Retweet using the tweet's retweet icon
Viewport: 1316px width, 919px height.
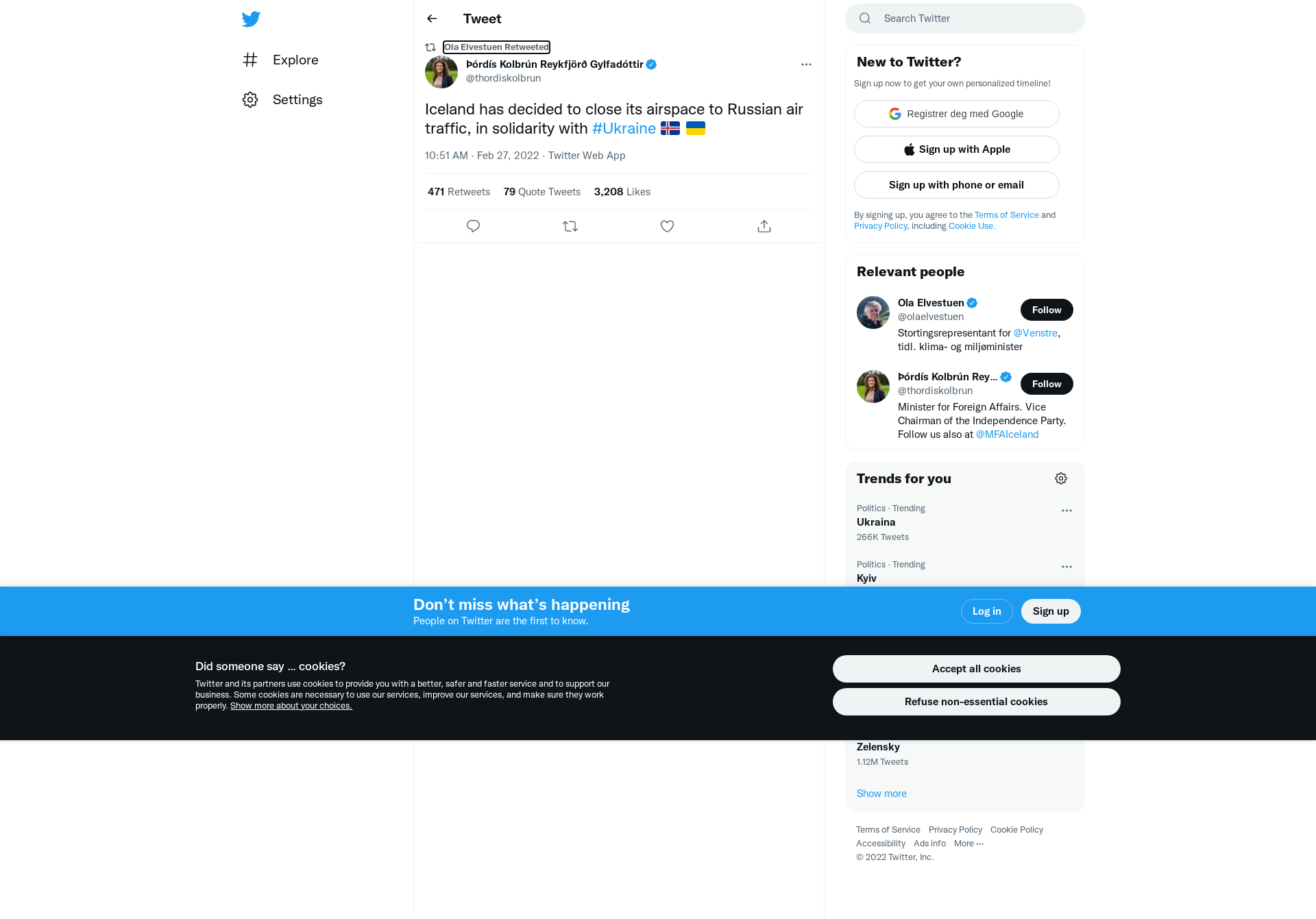[570, 226]
